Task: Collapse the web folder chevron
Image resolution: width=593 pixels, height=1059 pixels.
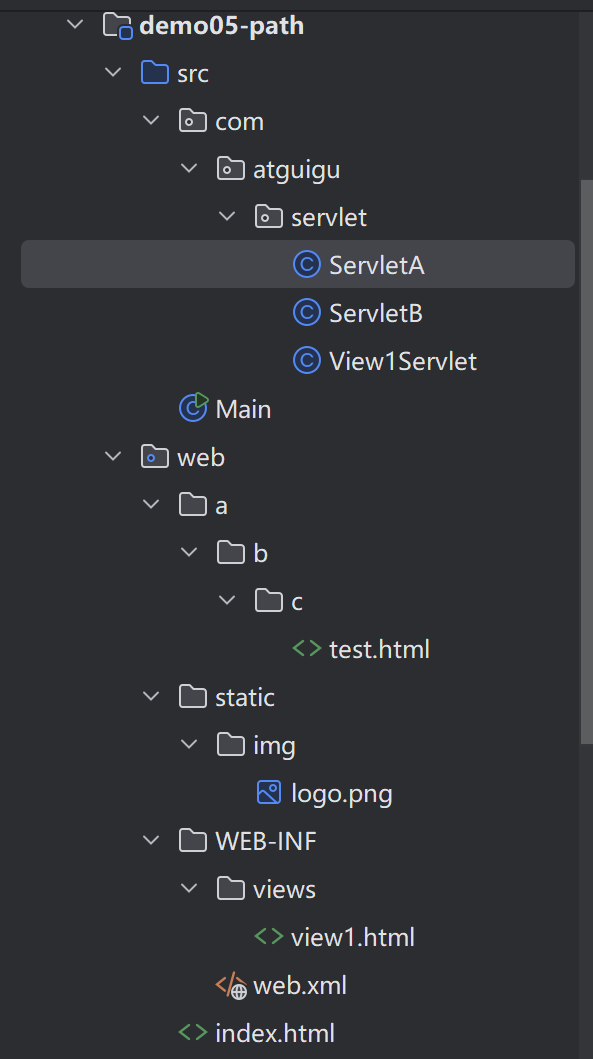Action: [113, 457]
